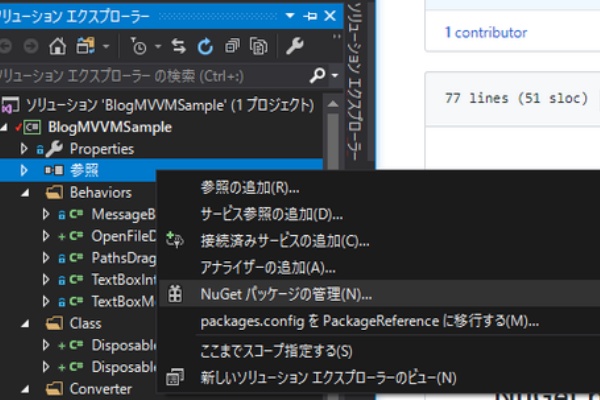
Task: Select the OpenFileD C# file
Action: click(124, 236)
